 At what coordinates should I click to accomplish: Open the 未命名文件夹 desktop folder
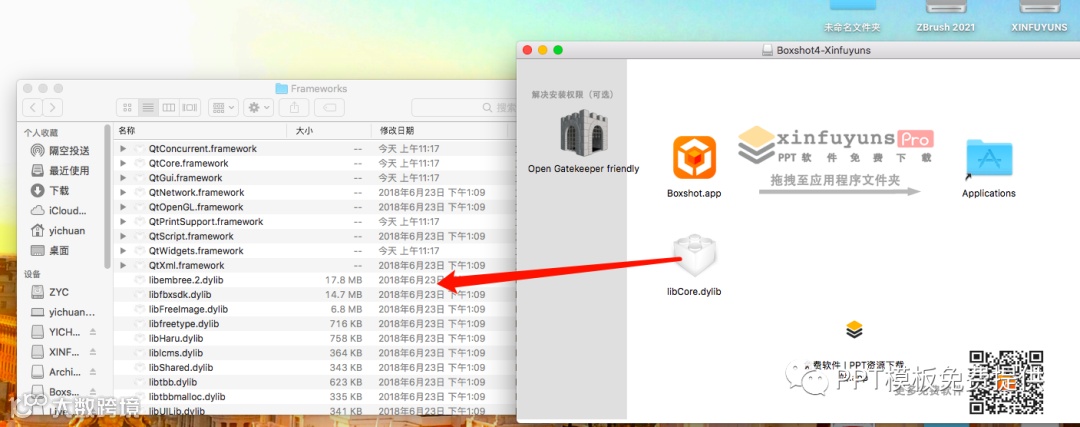[852, 17]
